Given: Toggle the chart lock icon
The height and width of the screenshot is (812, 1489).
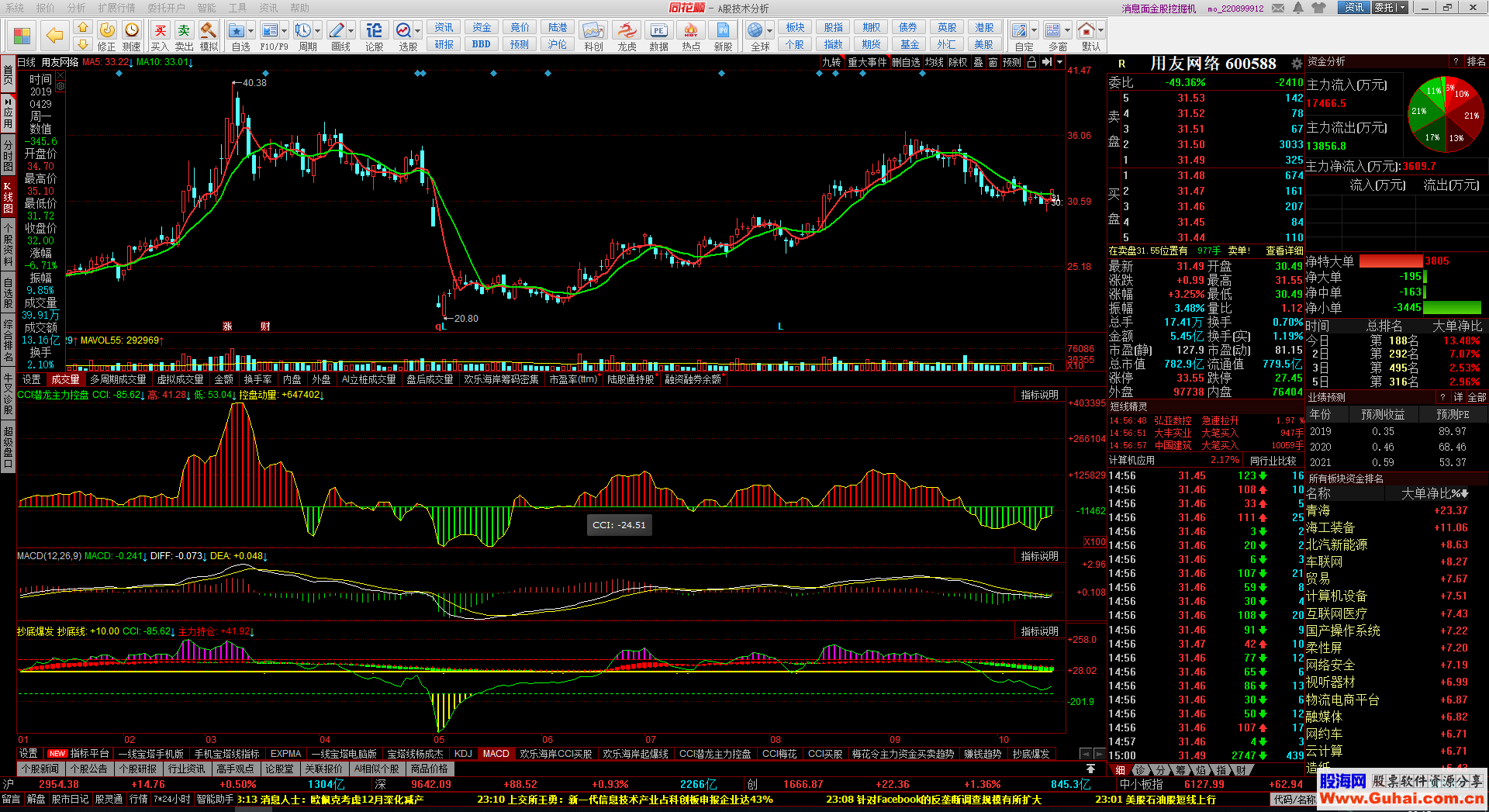Looking at the screenshot, I should coord(1031,62).
